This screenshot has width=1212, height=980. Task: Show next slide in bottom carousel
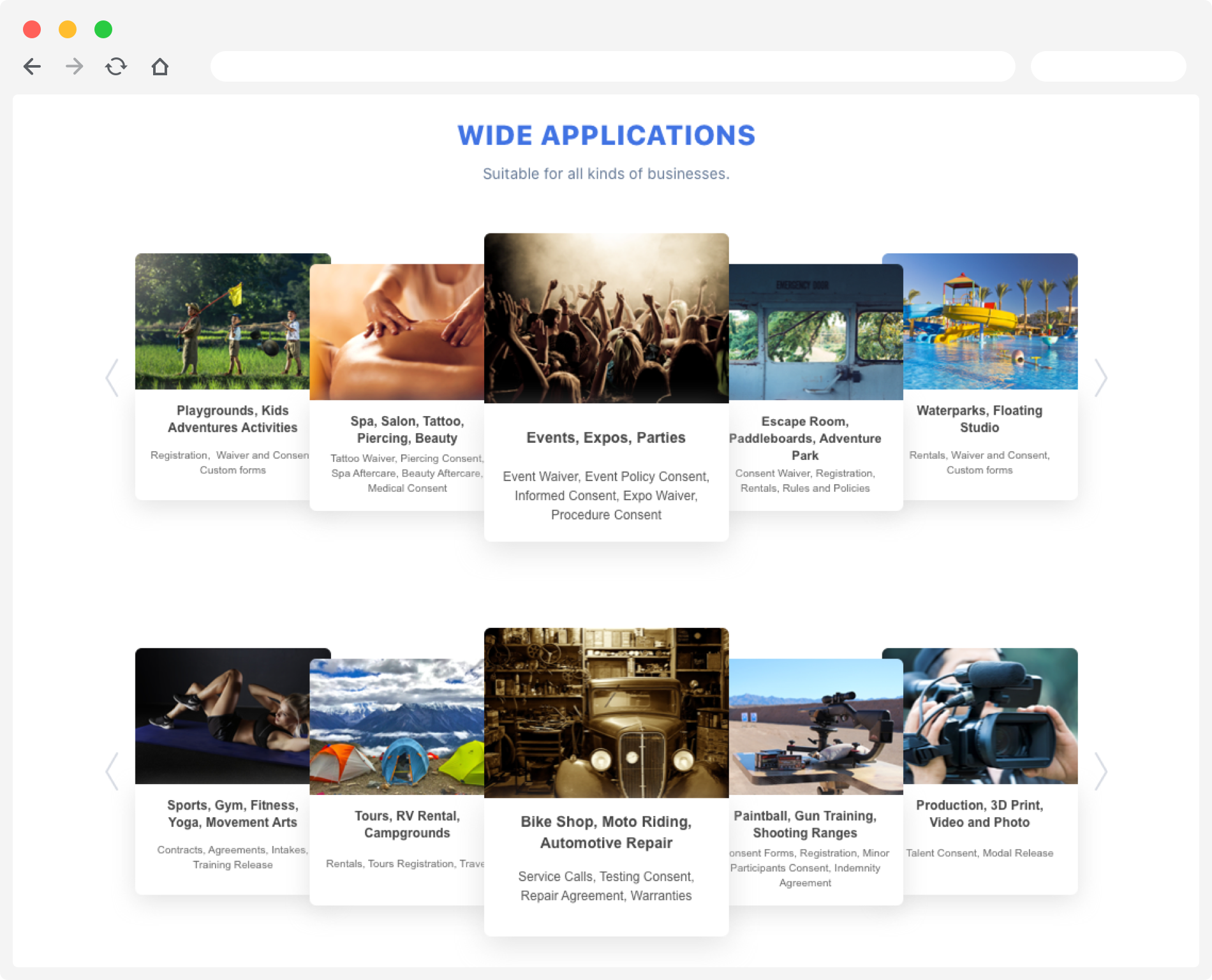tap(1101, 771)
